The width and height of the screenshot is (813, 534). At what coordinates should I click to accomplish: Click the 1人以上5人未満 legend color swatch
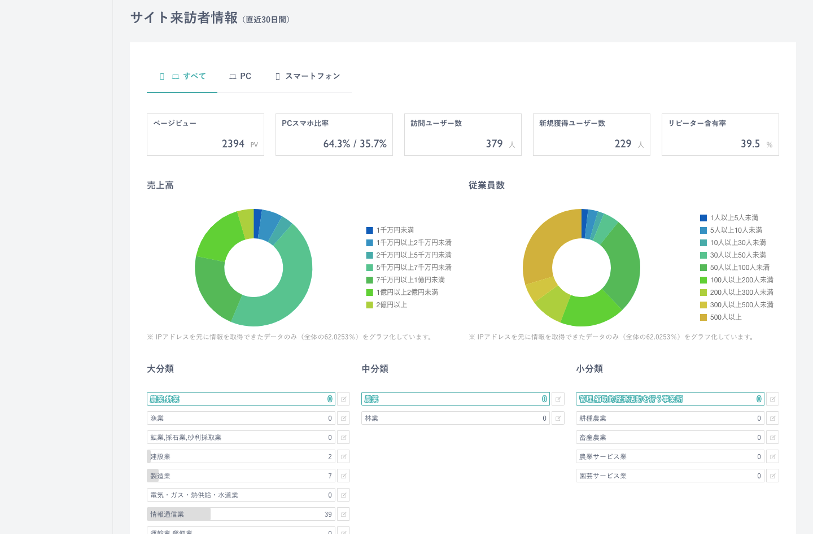[704, 217]
